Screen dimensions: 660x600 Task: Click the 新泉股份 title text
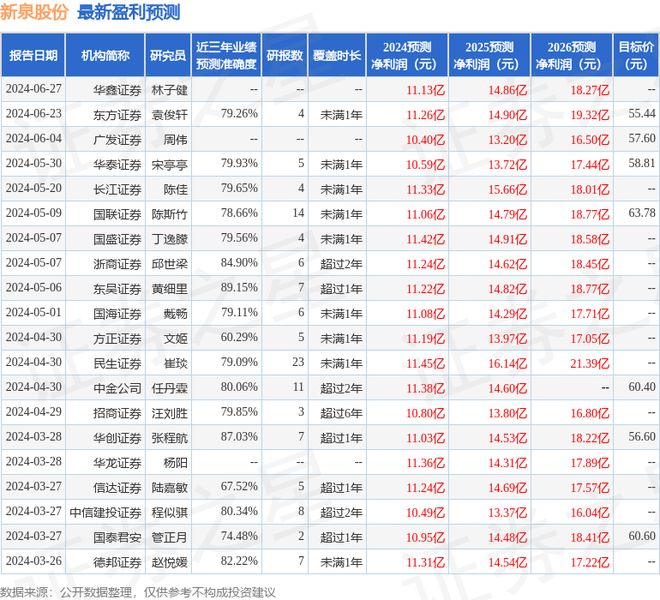(35, 12)
